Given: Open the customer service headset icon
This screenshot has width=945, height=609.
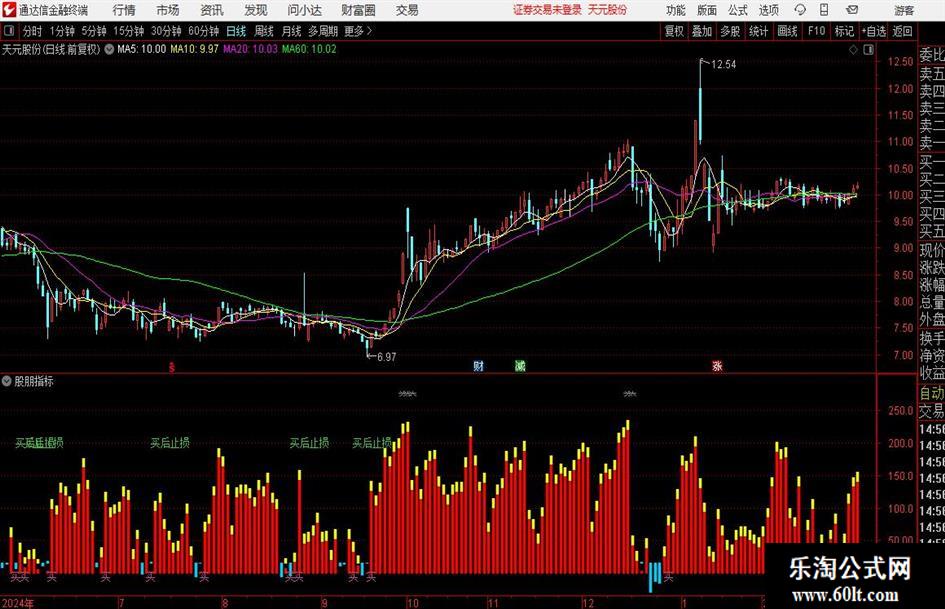Looking at the screenshot, I should coord(800,10).
